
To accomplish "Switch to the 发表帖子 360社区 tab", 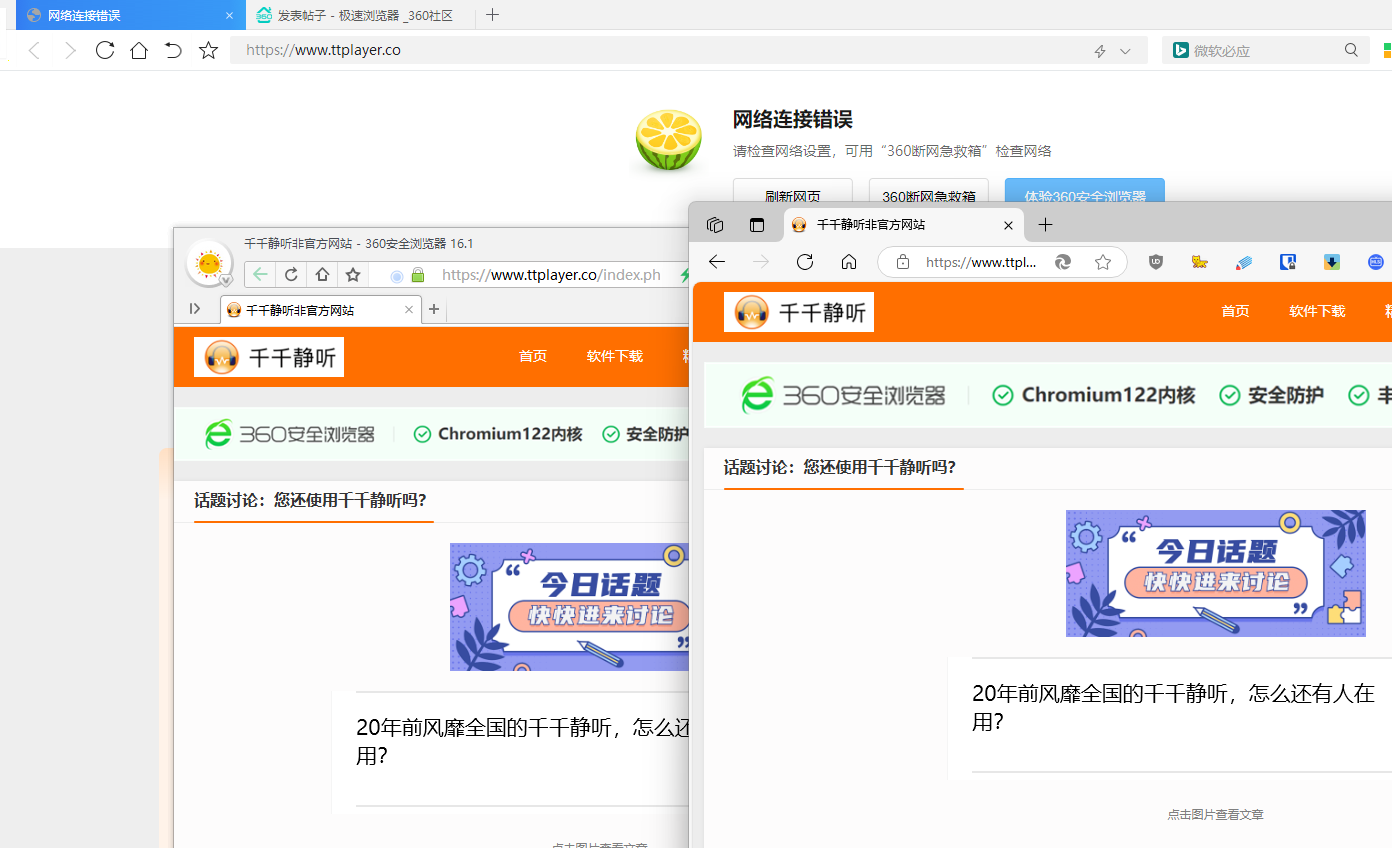I will (360, 15).
